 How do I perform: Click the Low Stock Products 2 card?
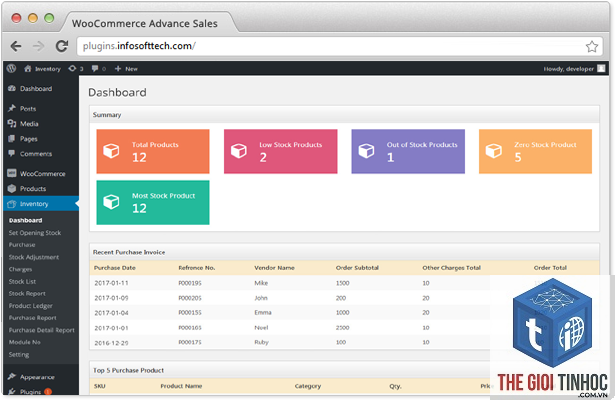280,151
